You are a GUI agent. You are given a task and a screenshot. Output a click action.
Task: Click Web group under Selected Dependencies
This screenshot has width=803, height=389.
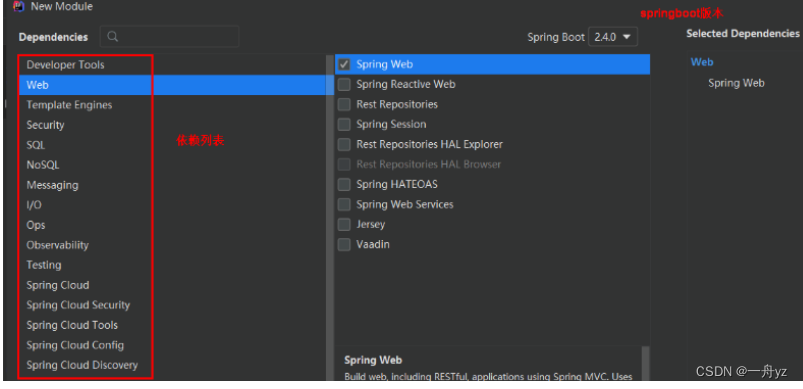[x=702, y=62]
